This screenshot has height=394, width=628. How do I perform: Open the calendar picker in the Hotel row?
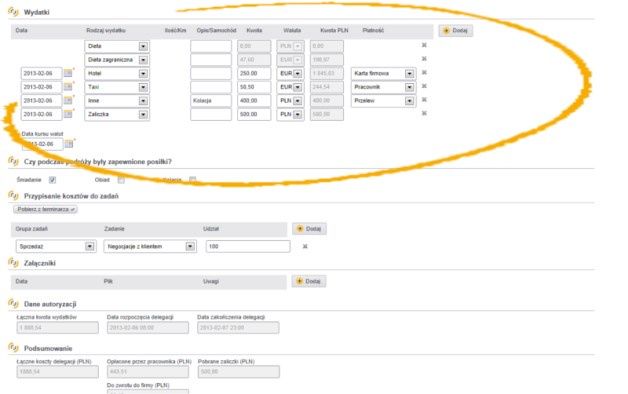click(x=68, y=73)
